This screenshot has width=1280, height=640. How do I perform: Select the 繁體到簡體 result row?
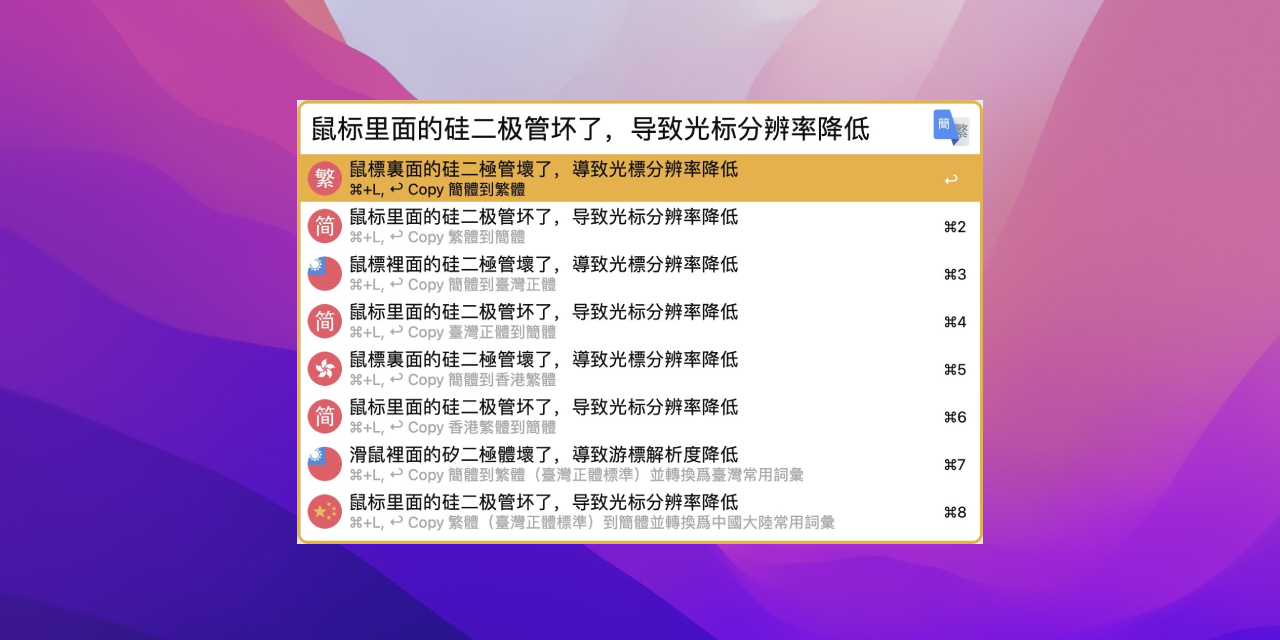pos(640,226)
